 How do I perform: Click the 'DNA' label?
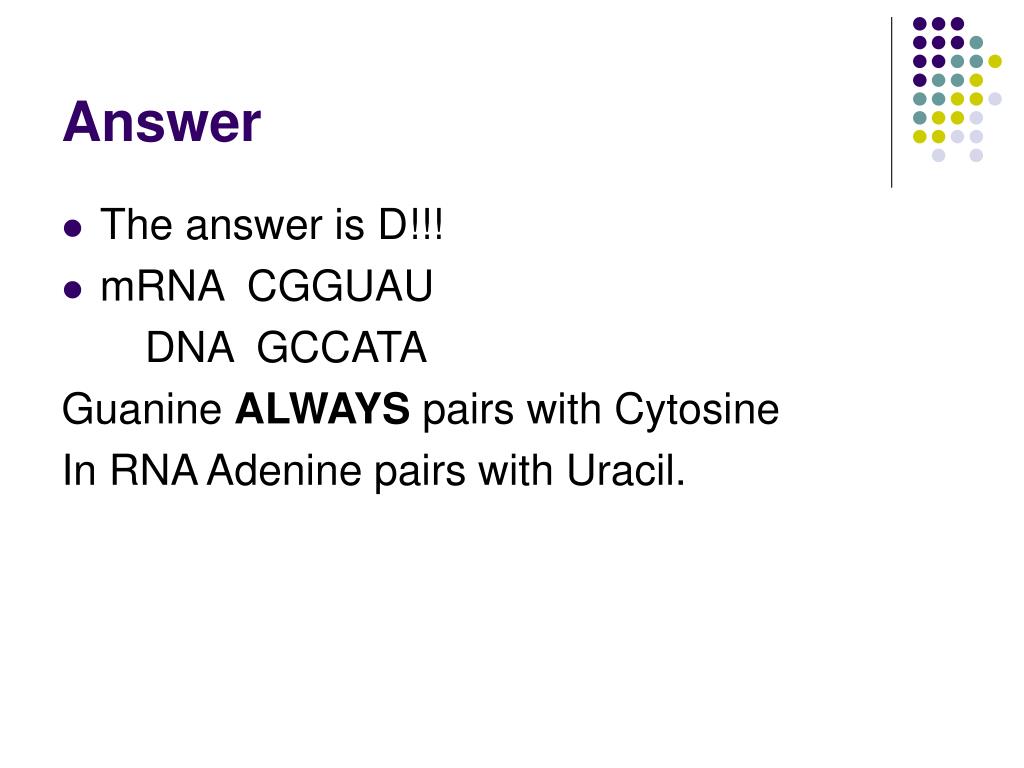(189, 347)
